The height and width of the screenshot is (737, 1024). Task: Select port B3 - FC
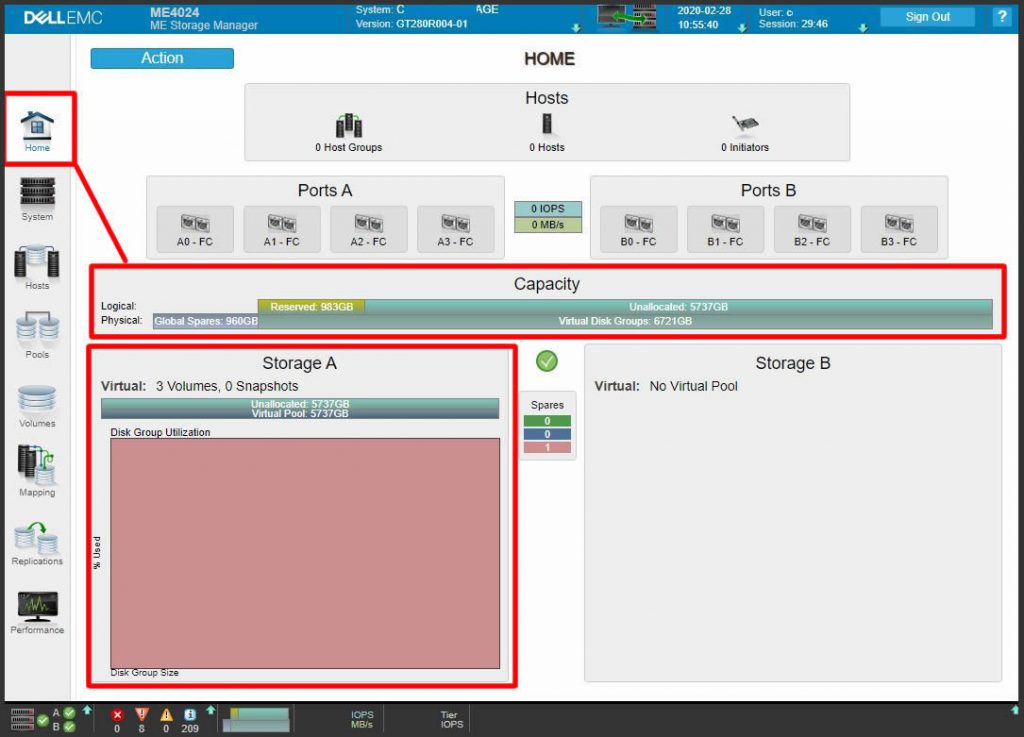[x=899, y=229]
